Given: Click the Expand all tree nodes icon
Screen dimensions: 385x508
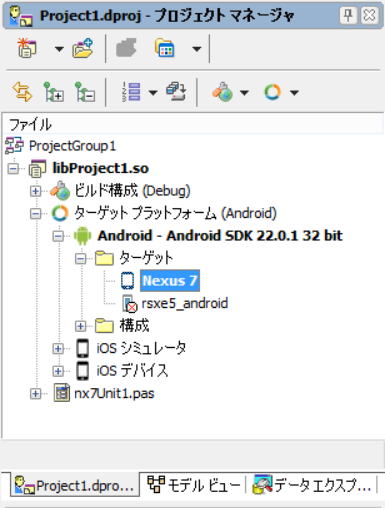Looking at the screenshot, I should 54,91.
